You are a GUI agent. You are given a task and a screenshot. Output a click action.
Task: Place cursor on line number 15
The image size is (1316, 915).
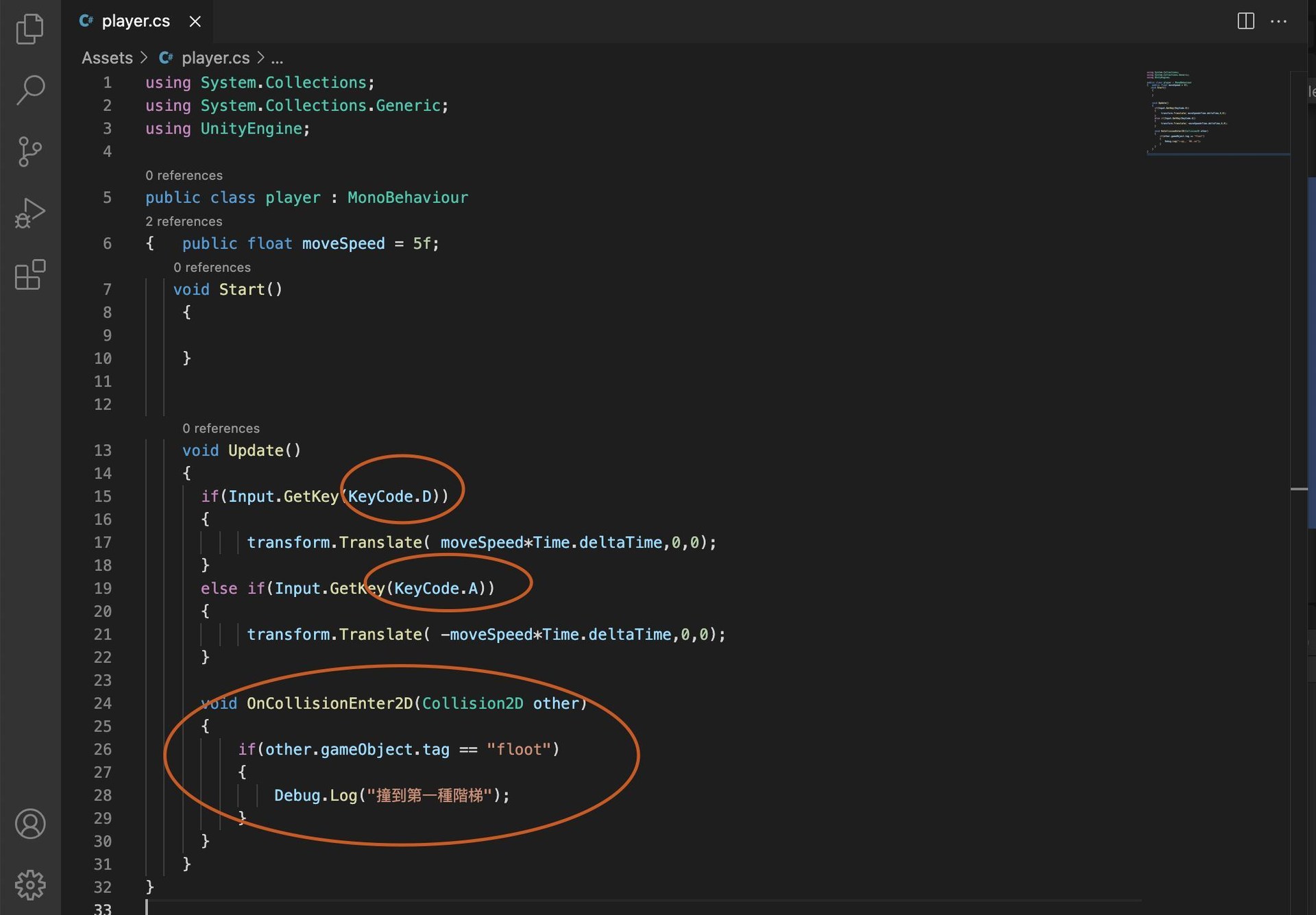[103, 496]
